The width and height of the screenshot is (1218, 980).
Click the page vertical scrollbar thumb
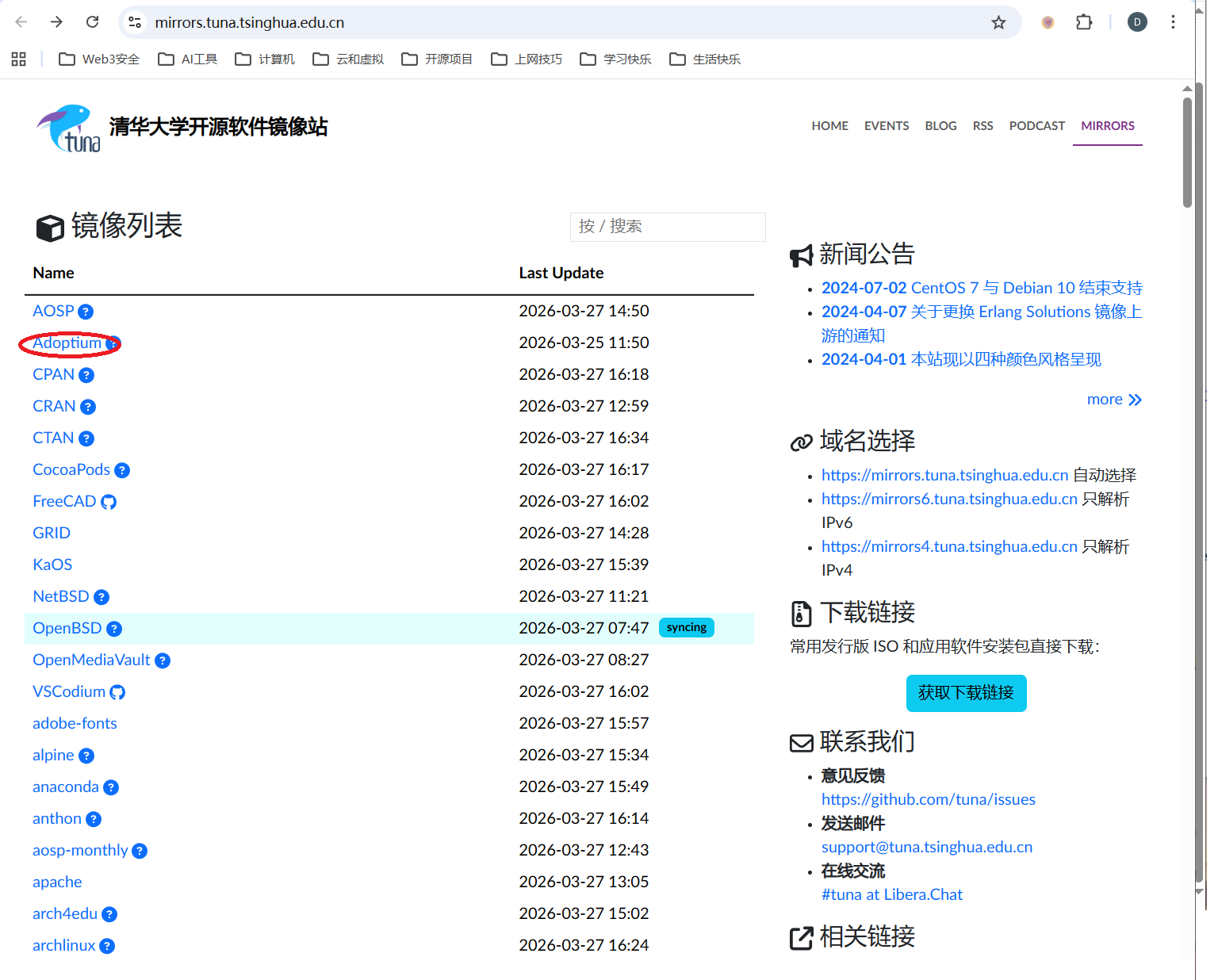click(1187, 151)
